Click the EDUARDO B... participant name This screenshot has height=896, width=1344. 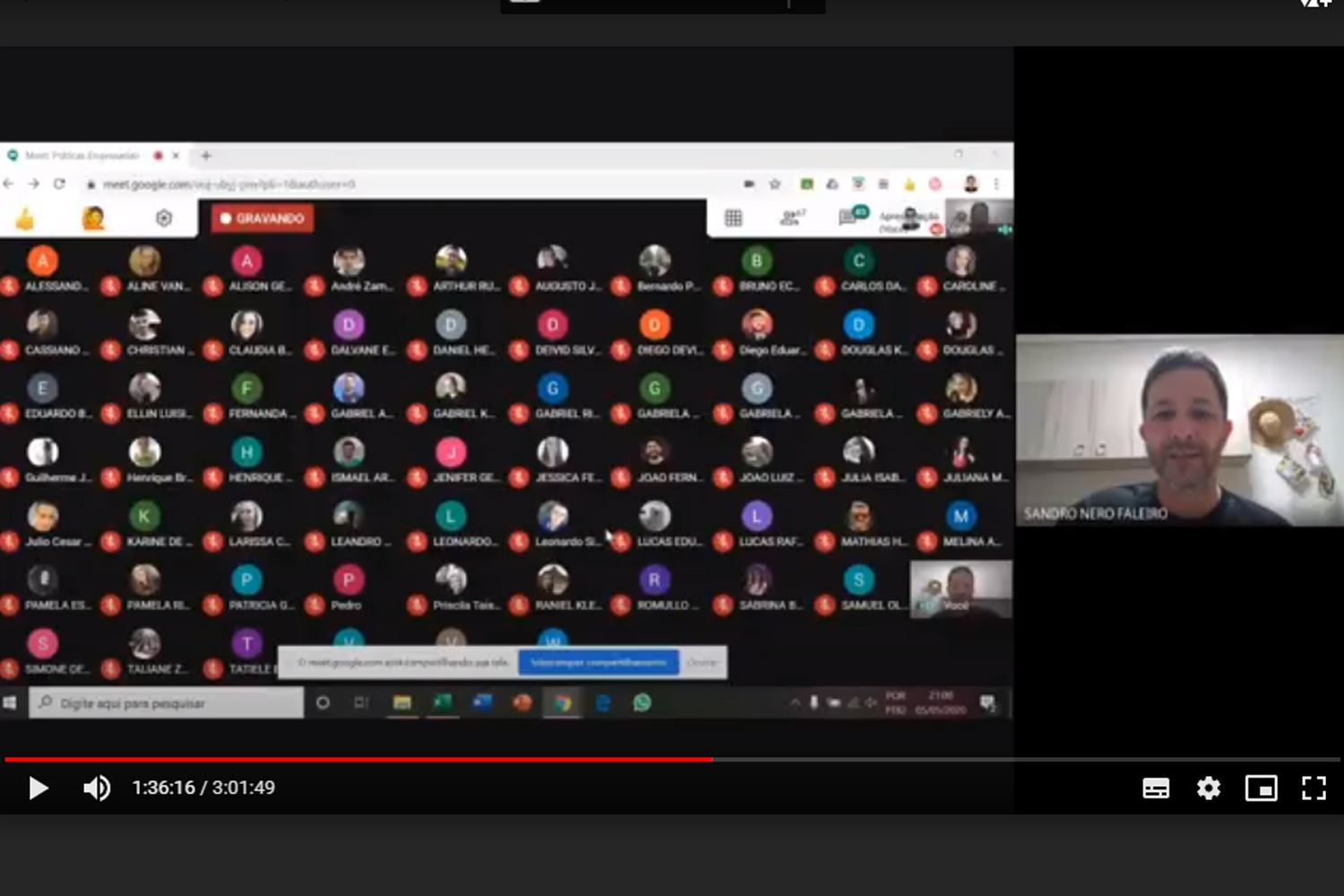(x=58, y=414)
